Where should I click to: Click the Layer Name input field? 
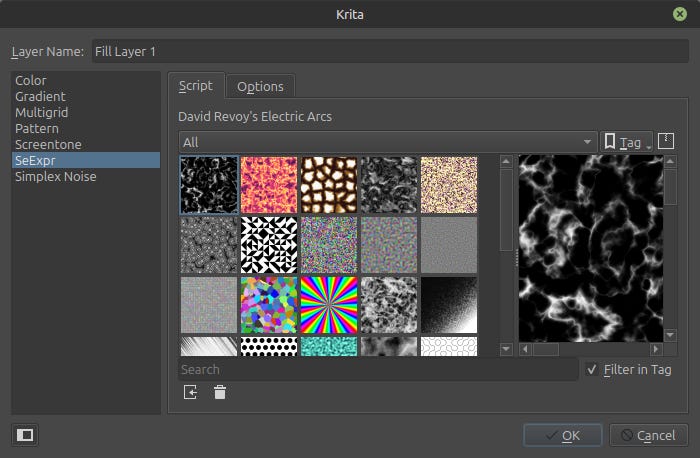[390, 51]
